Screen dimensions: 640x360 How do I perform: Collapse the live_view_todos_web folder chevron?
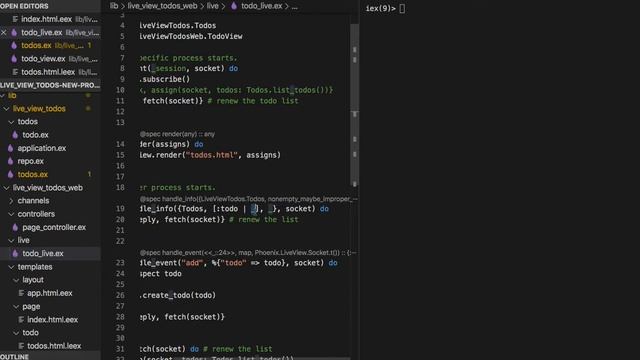click(7, 188)
